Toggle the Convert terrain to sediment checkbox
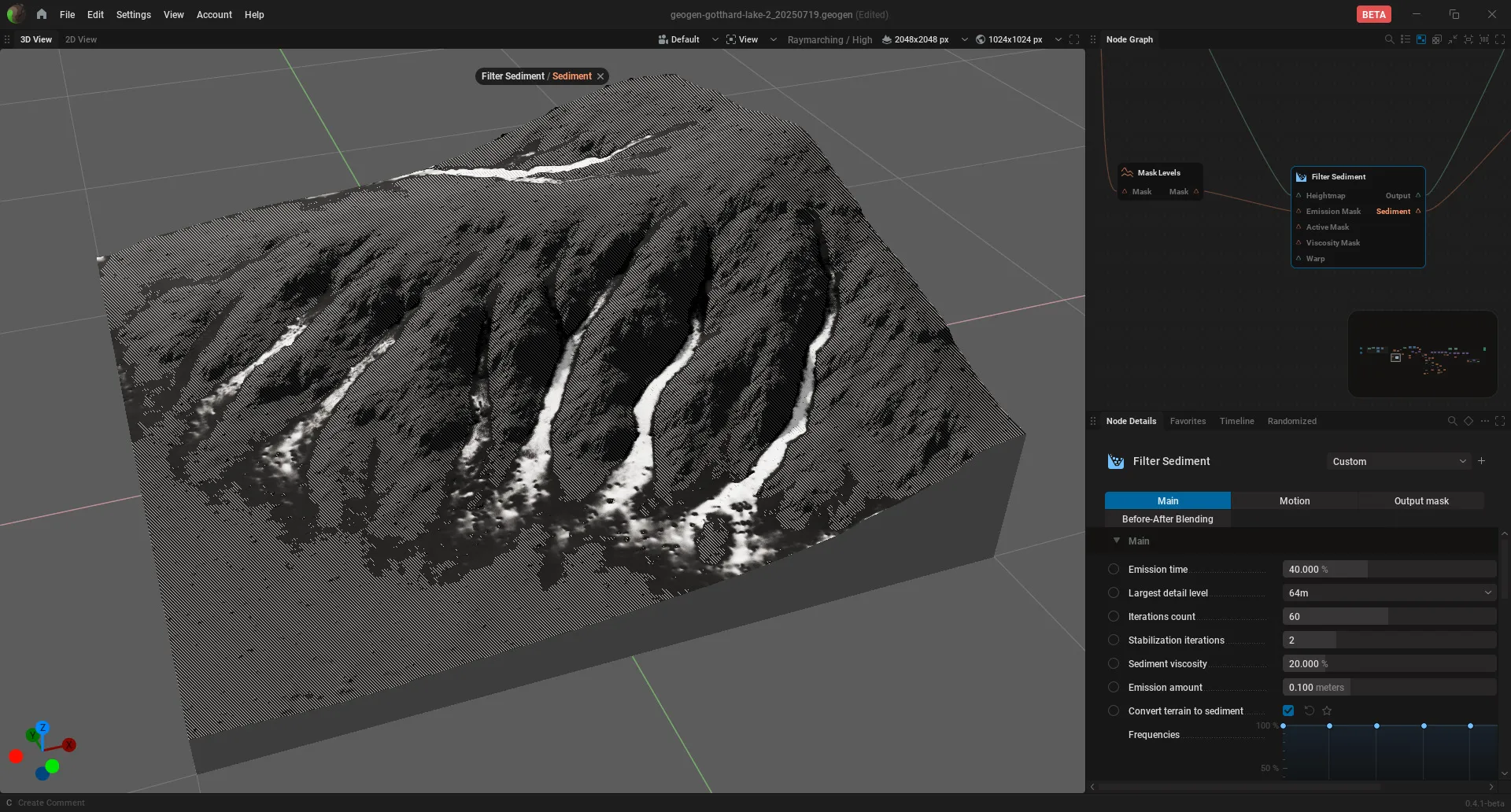The width and height of the screenshot is (1511, 812). [x=1288, y=710]
